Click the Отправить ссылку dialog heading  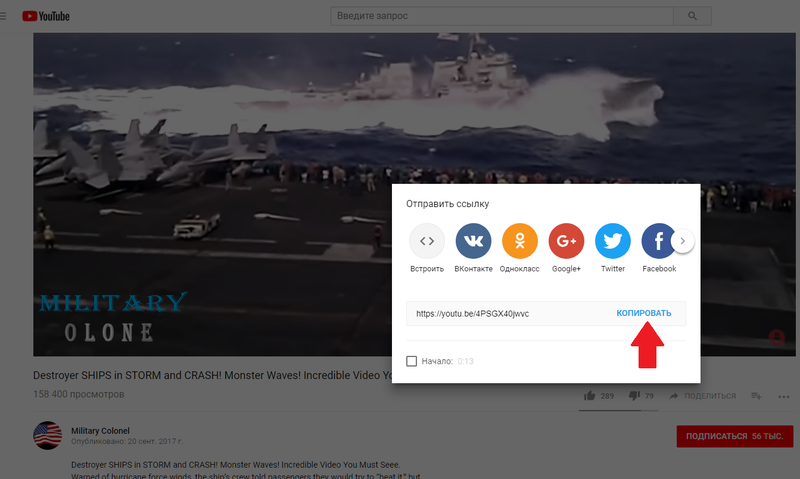pos(447,204)
